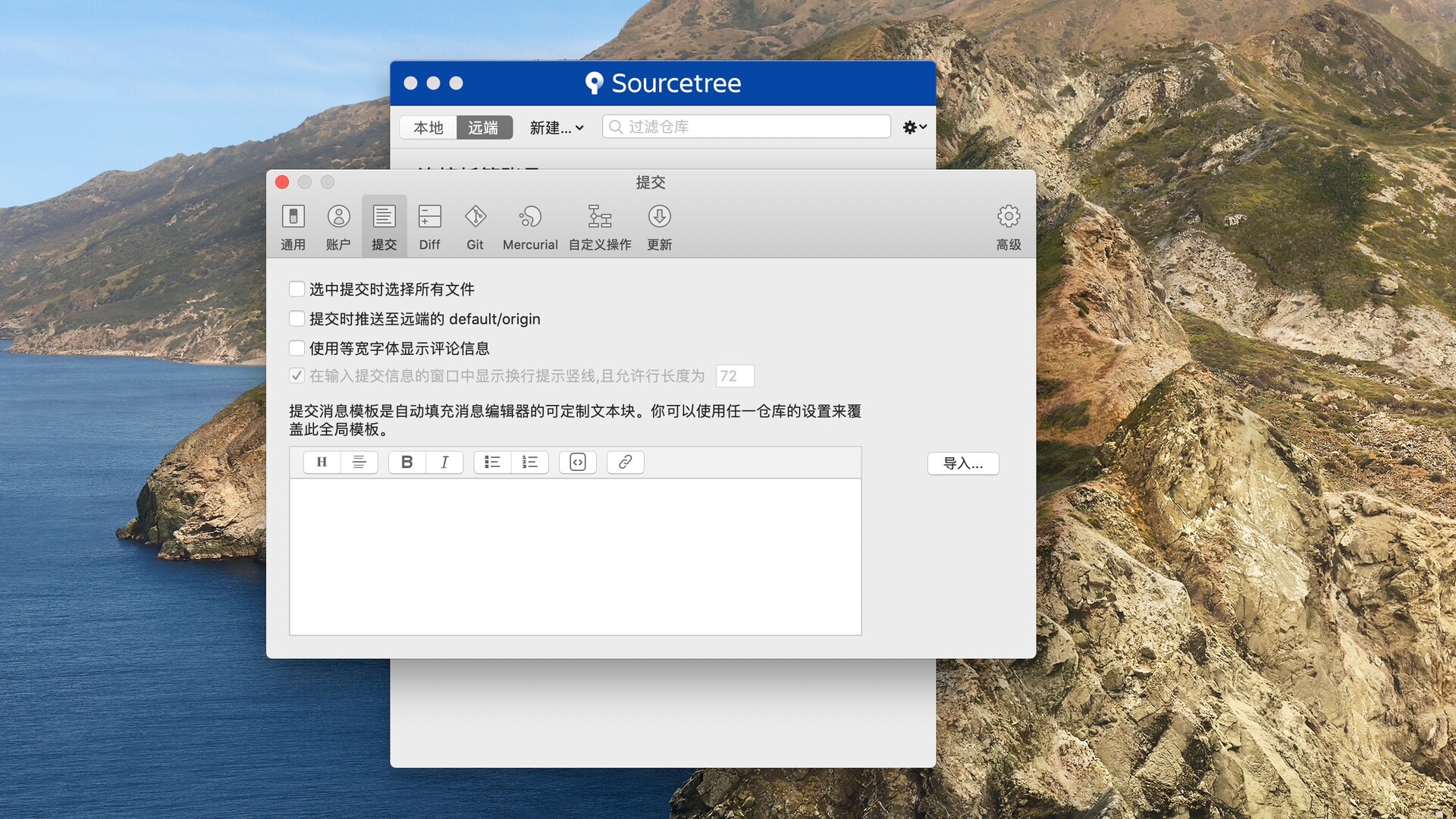Screen dimensions: 1456x819
Task: Open the gear settings dropdown in Sourcetree
Action: [915, 127]
